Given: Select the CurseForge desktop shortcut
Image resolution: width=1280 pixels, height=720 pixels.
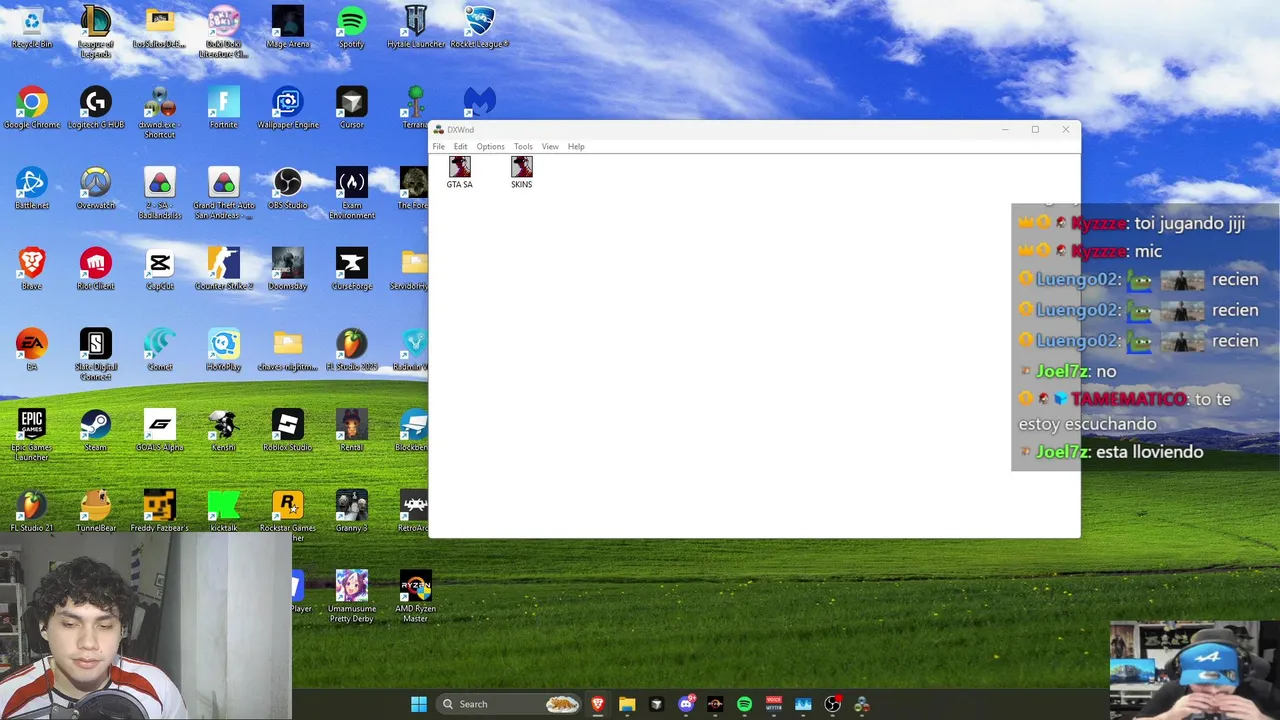Looking at the screenshot, I should tap(352, 269).
